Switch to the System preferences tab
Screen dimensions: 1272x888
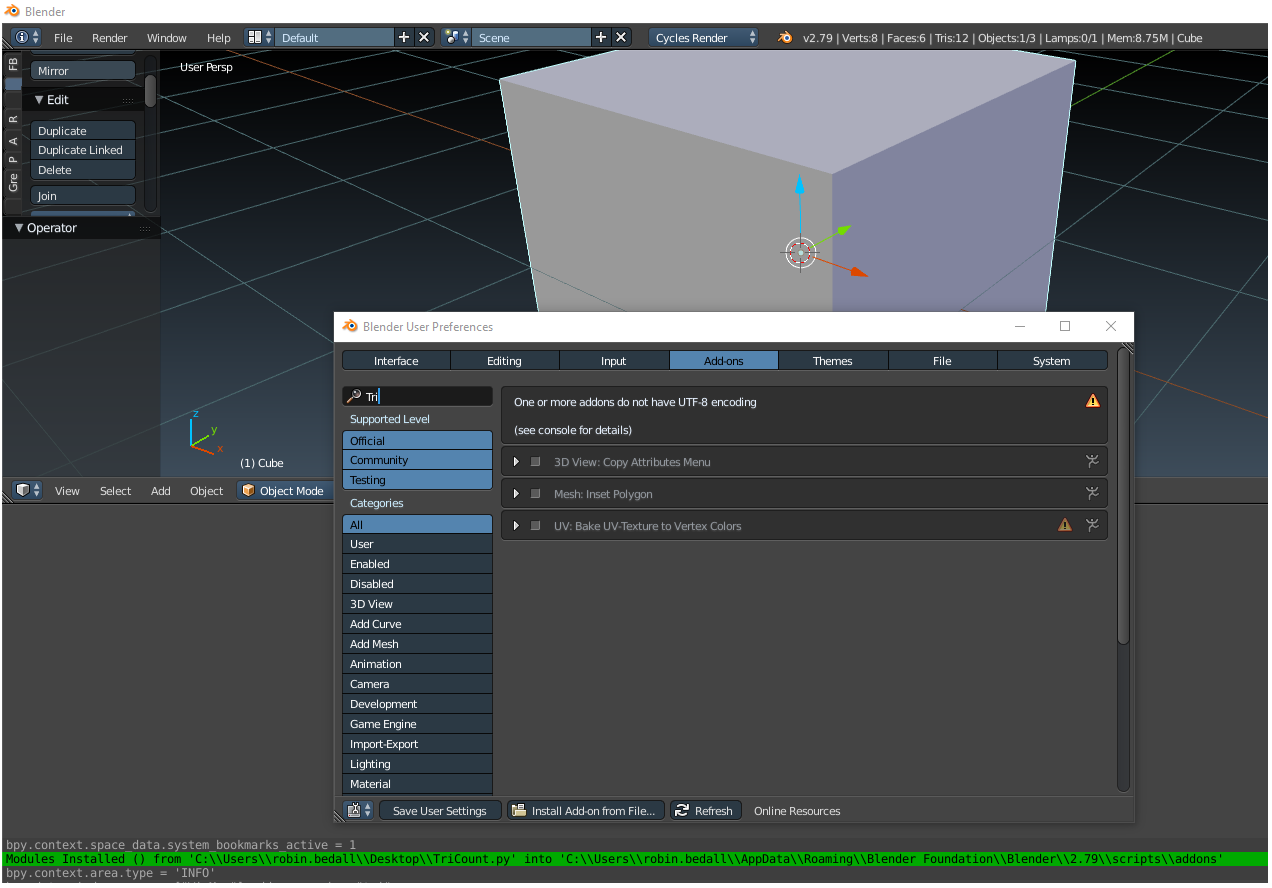1052,360
